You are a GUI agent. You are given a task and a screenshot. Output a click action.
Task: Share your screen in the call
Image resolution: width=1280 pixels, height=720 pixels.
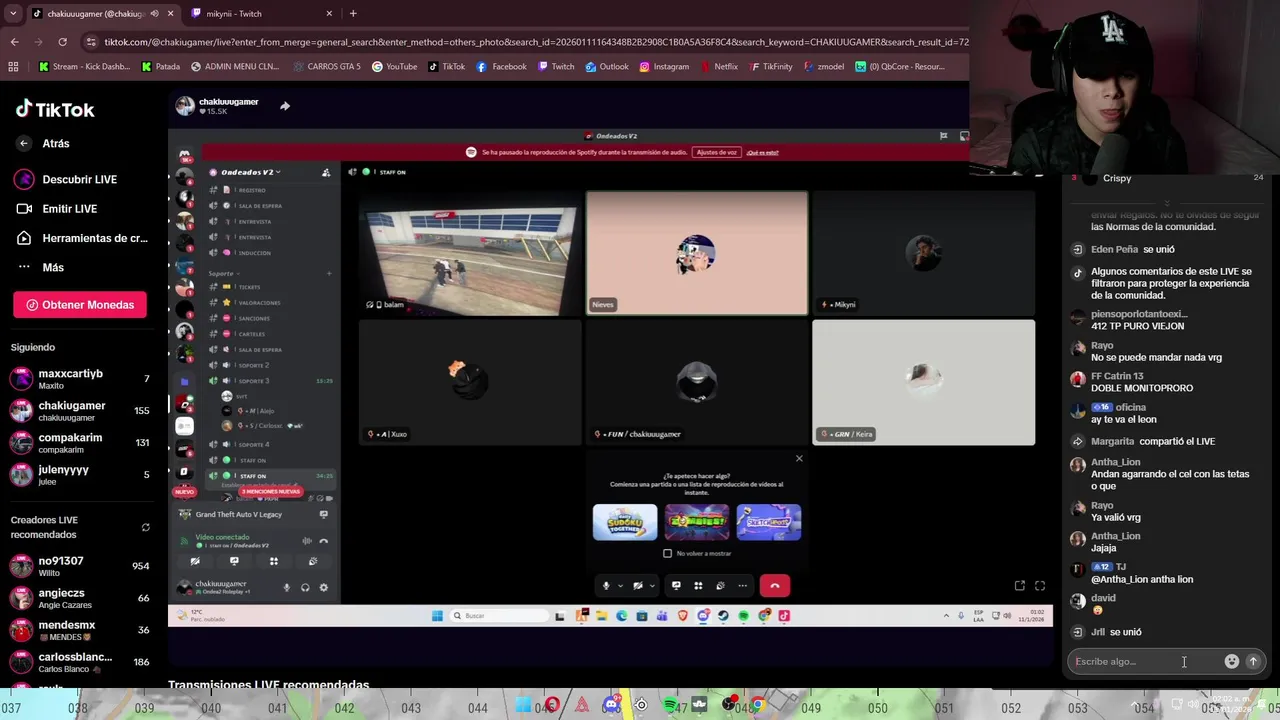[676, 586]
